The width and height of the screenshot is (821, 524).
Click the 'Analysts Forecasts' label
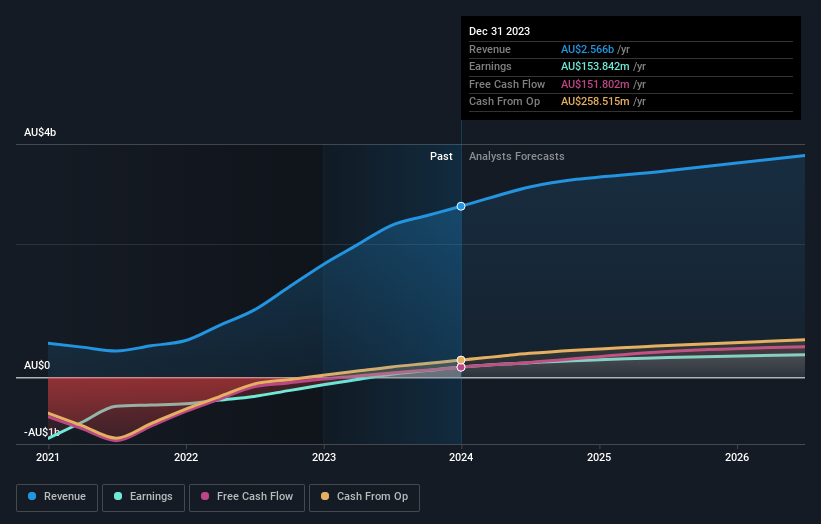coord(516,157)
